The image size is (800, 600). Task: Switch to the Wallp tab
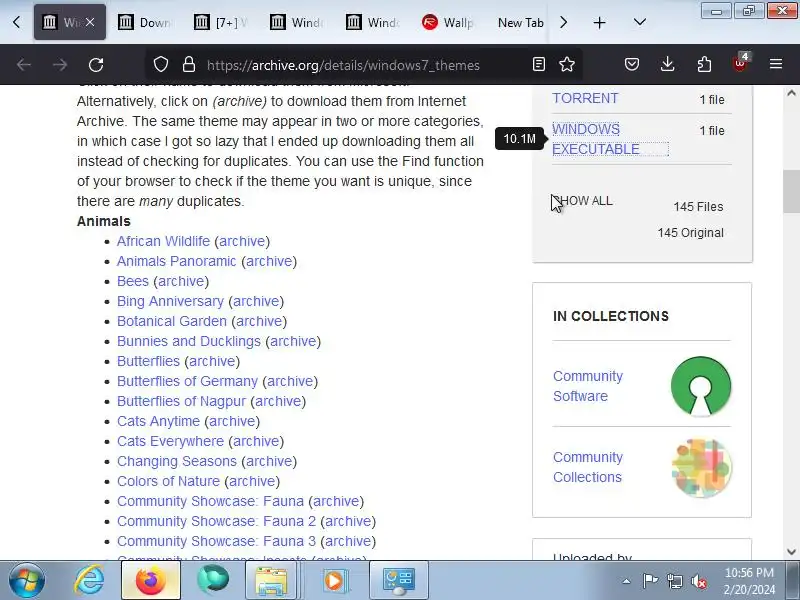tap(449, 22)
